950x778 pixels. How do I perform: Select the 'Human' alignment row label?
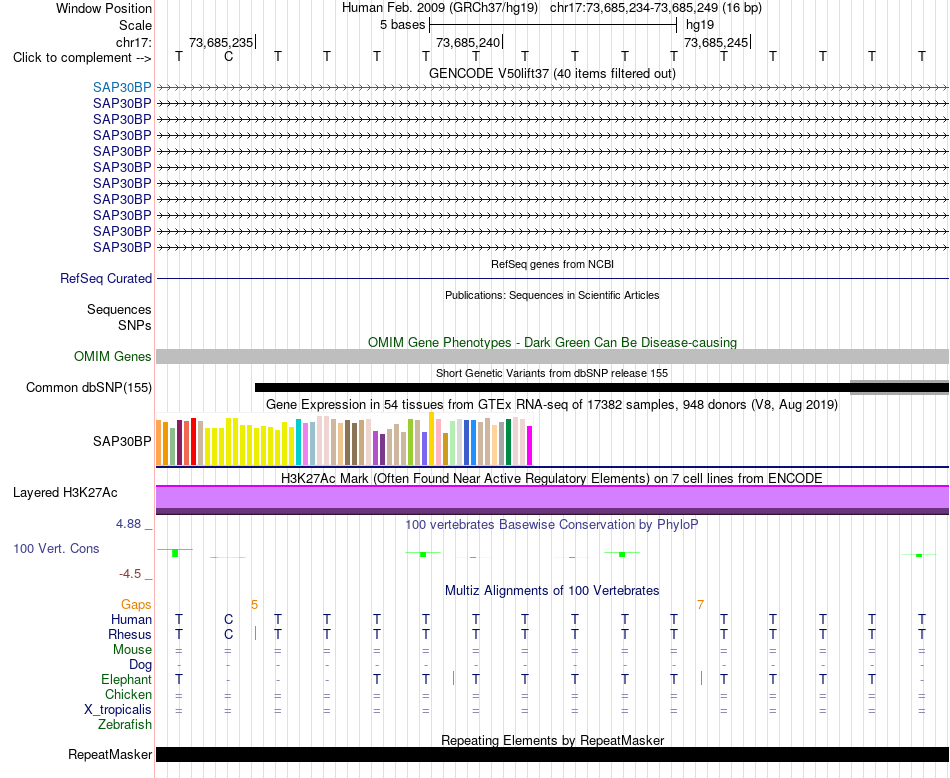131,619
